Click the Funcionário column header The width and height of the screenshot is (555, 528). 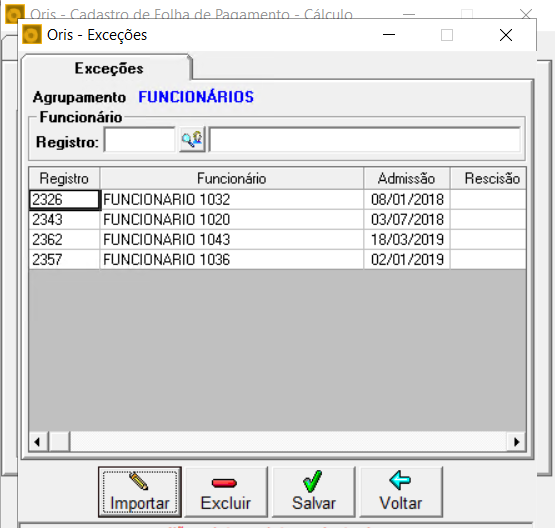(232, 178)
